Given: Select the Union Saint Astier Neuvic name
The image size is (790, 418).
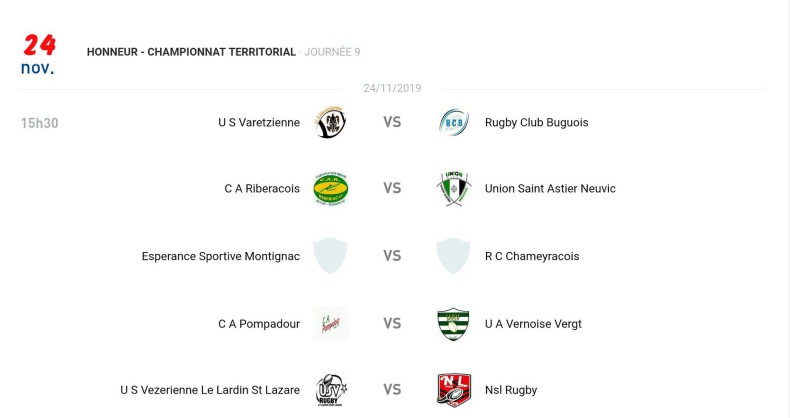Looking at the screenshot, I should click(x=550, y=188).
